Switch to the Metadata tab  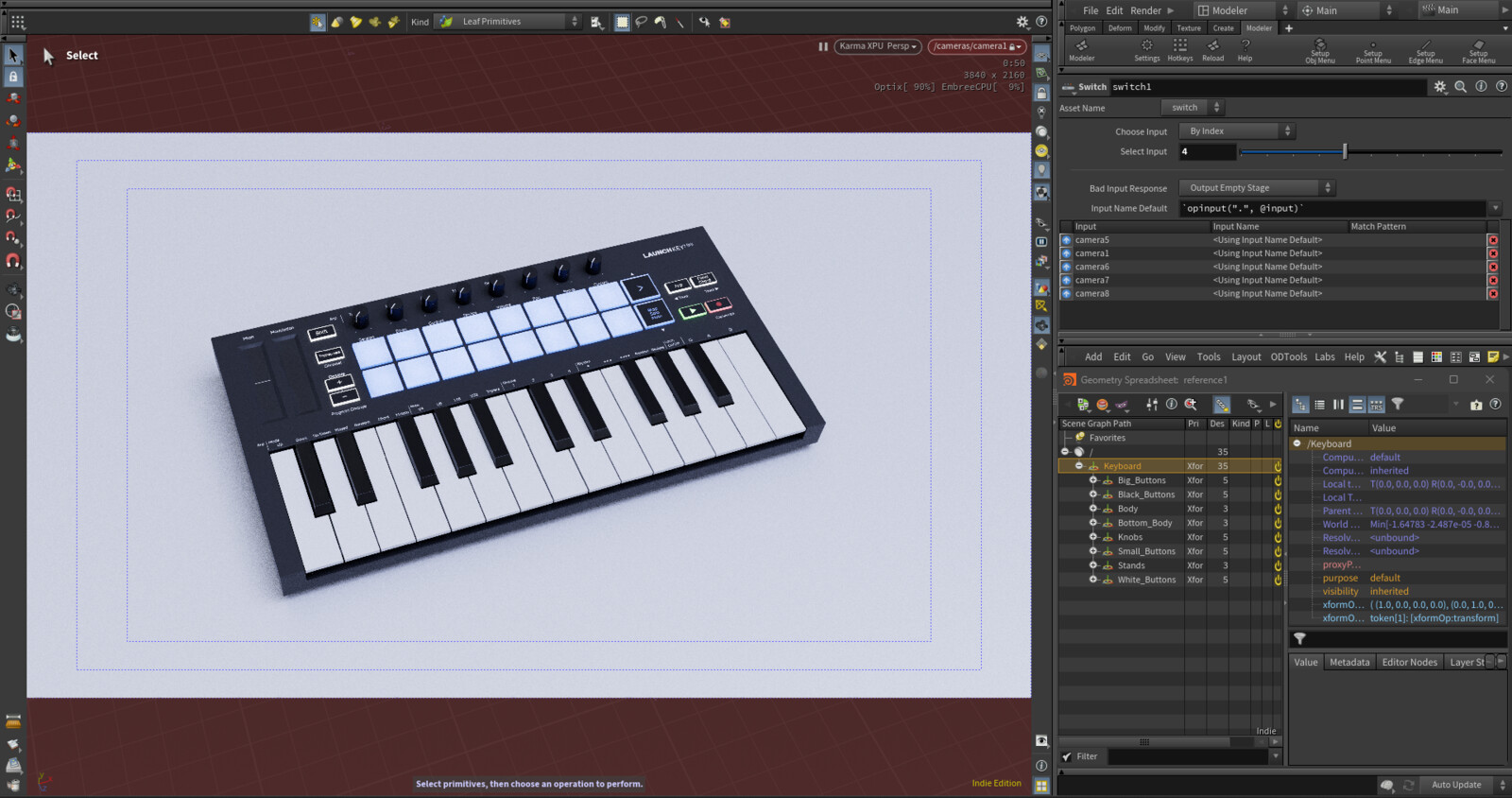click(1349, 662)
